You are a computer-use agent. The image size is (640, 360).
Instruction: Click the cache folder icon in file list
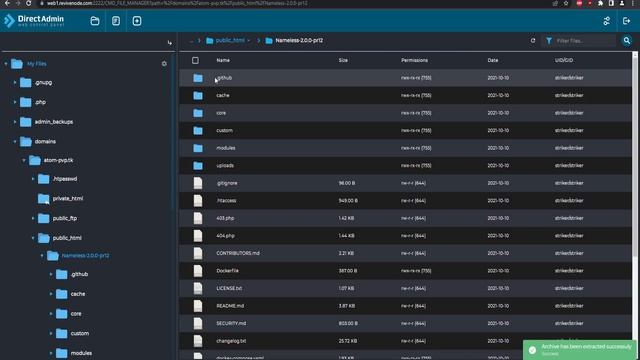click(x=198, y=96)
